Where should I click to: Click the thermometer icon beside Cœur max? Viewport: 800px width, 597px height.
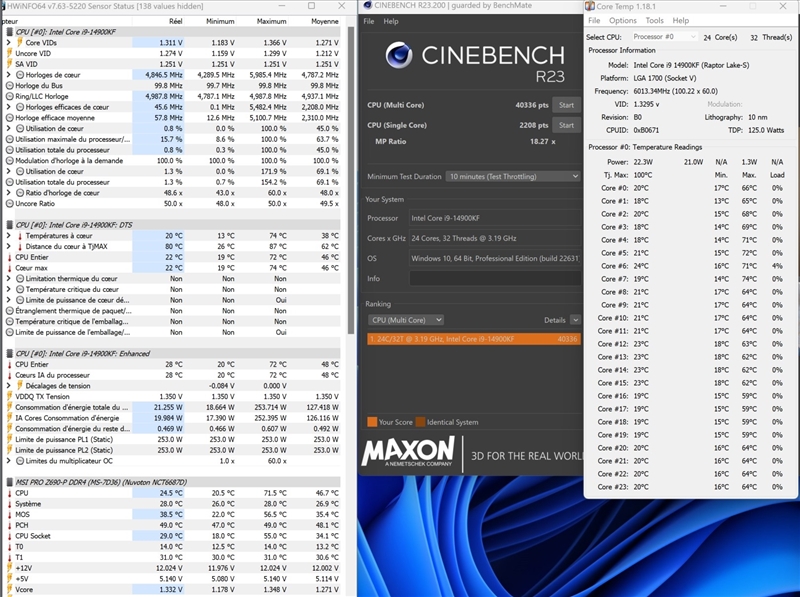coord(9,267)
